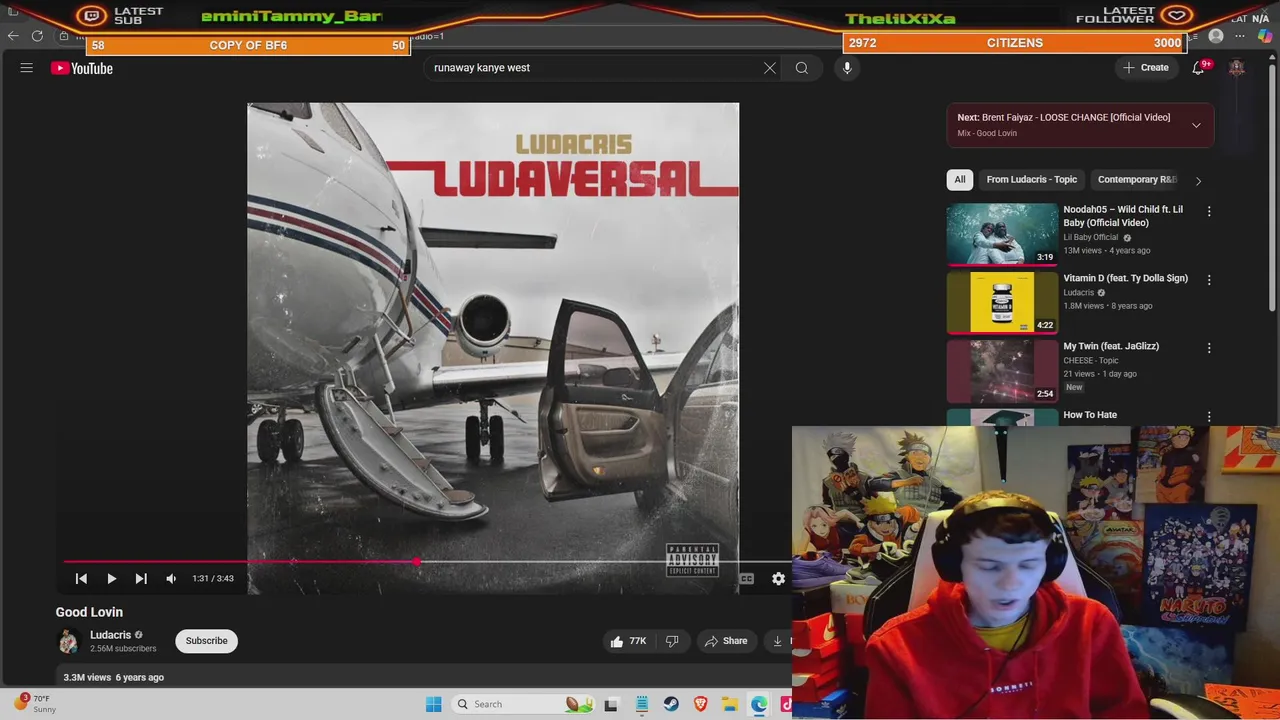Open Steam from the taskbar
1280x720 pixels.
(671, 704)
